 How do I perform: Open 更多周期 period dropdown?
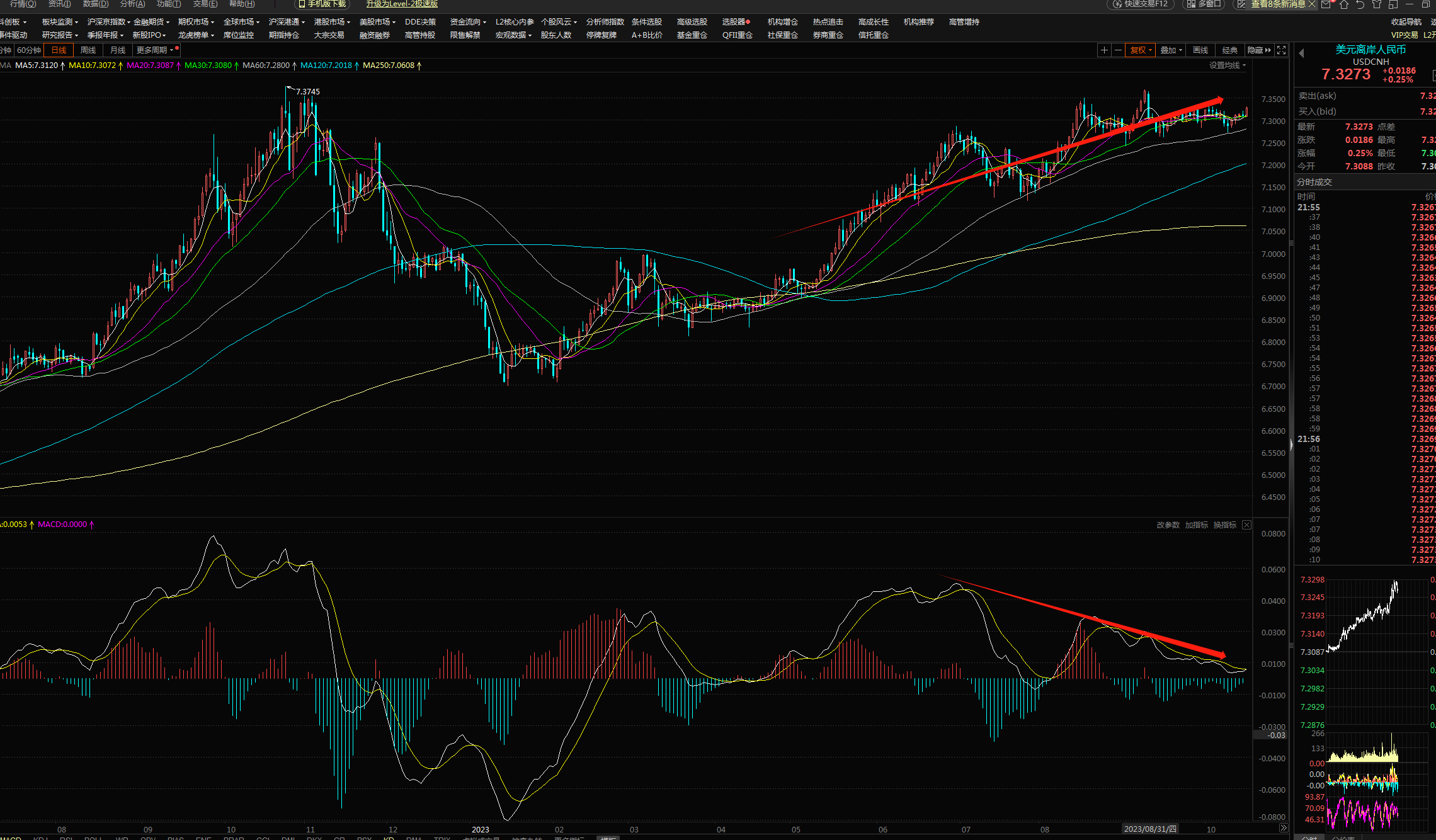click(x=155, y=50)
